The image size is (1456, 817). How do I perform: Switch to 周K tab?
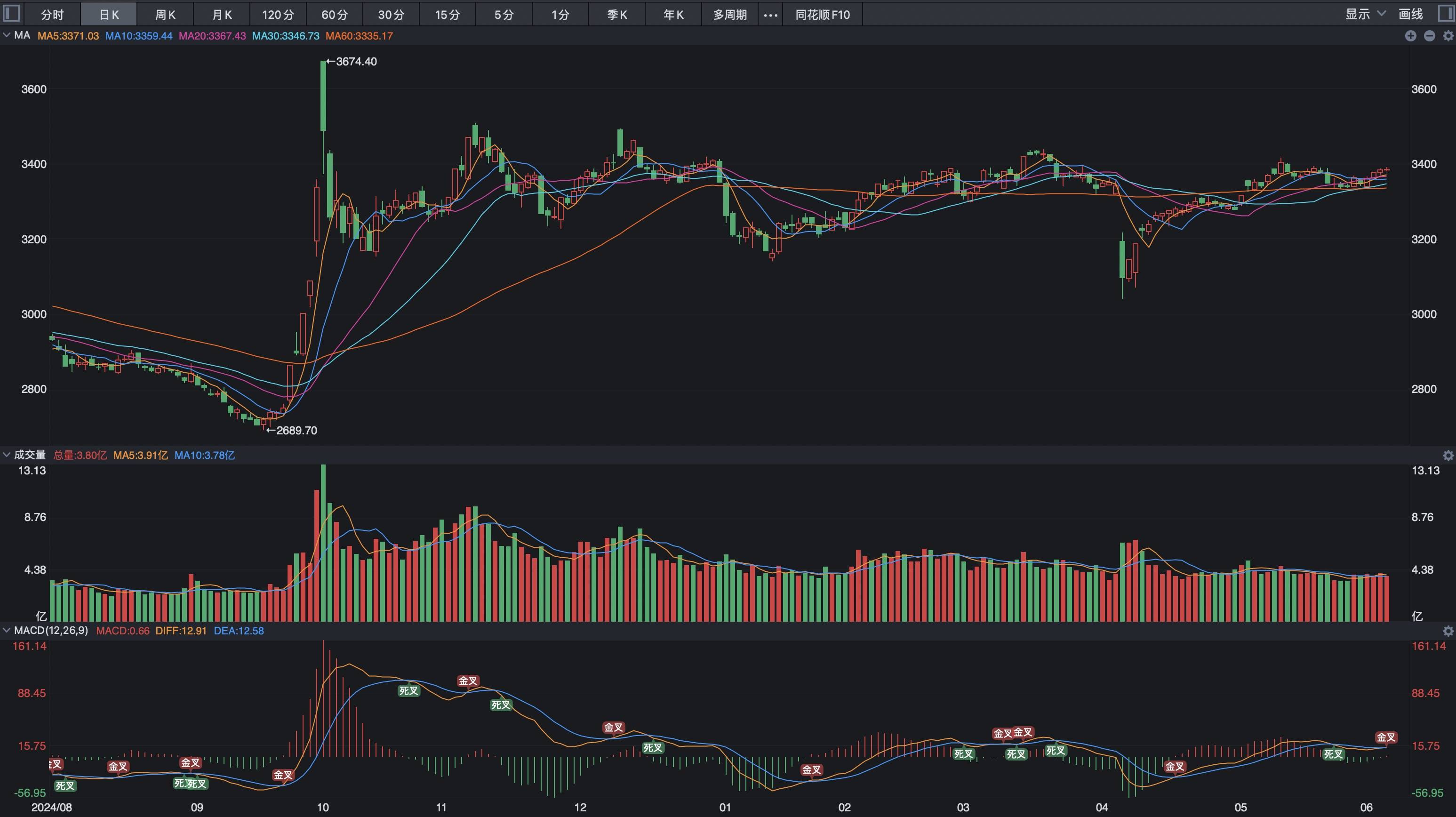tap(165, 15)
